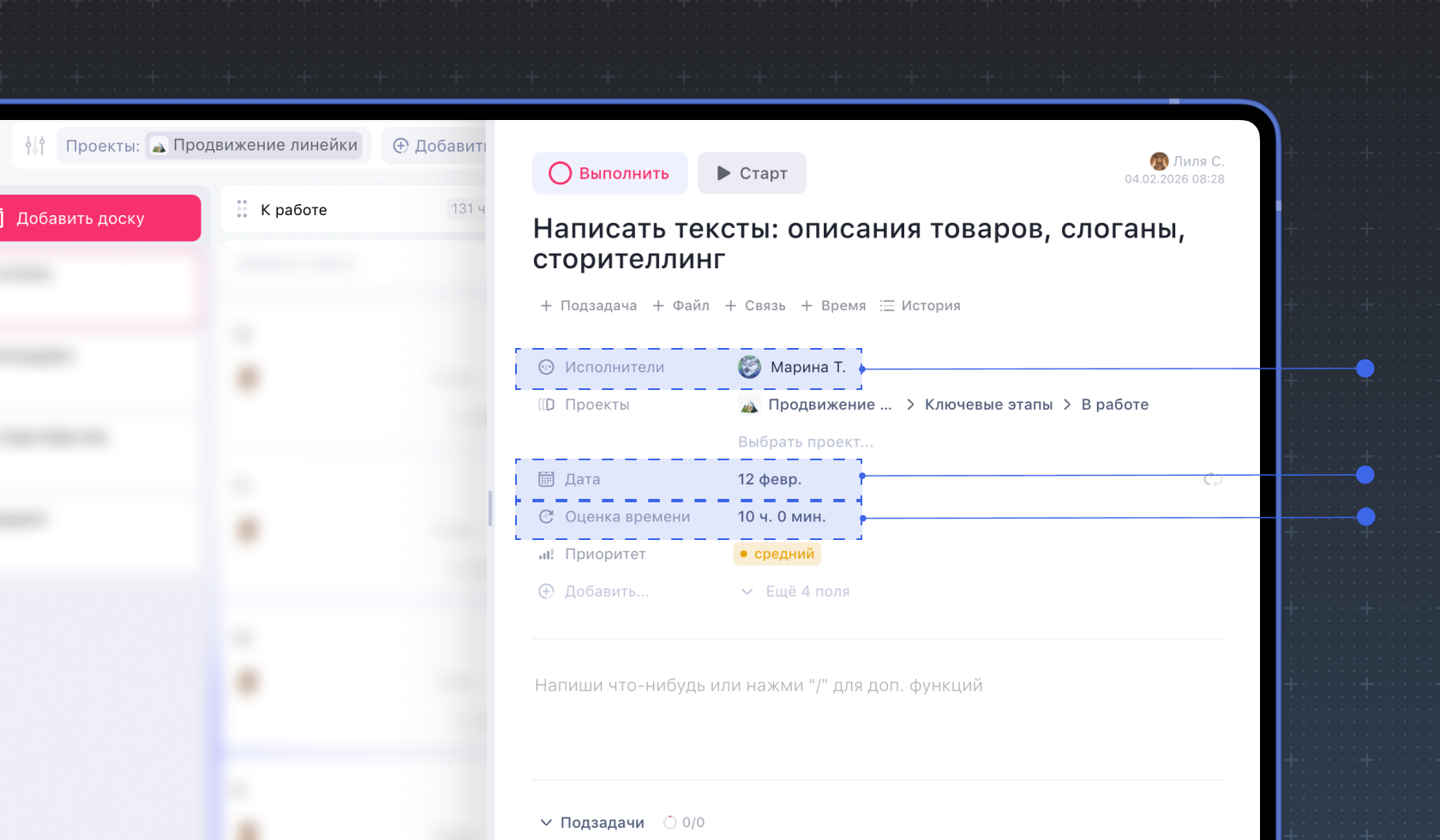1440x840 pixels.
Task: Click the Исполнители smiley icon
Action: pyautogui.click(x=546, y=367)
